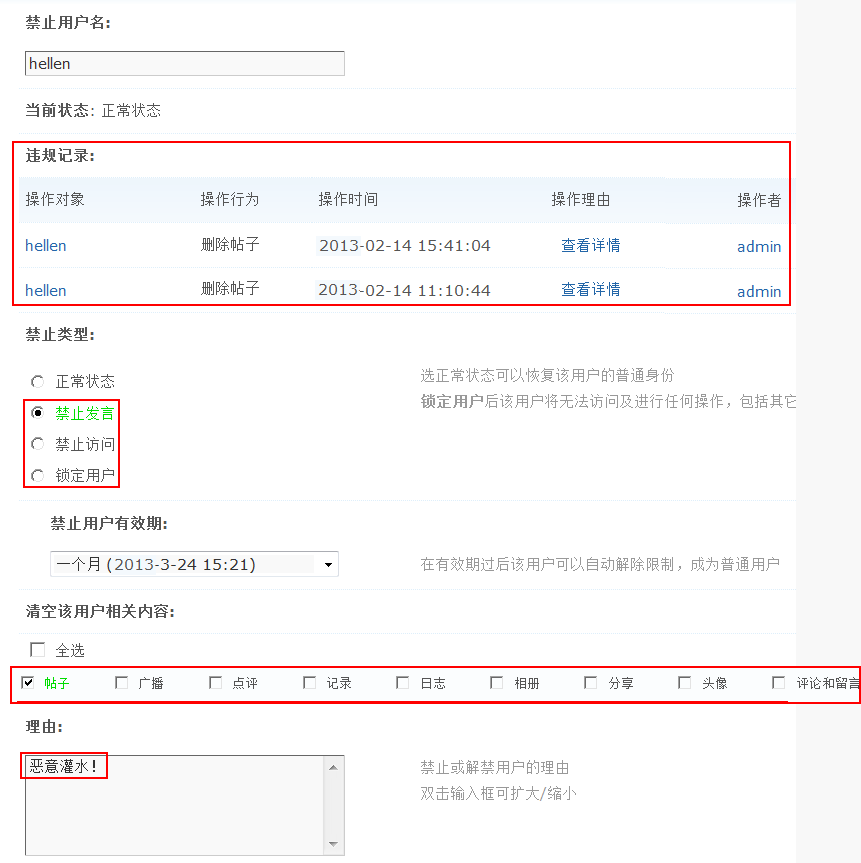Select the 正常状态 radio button
This screenshot has height=863, width=861.
[38, 381]
